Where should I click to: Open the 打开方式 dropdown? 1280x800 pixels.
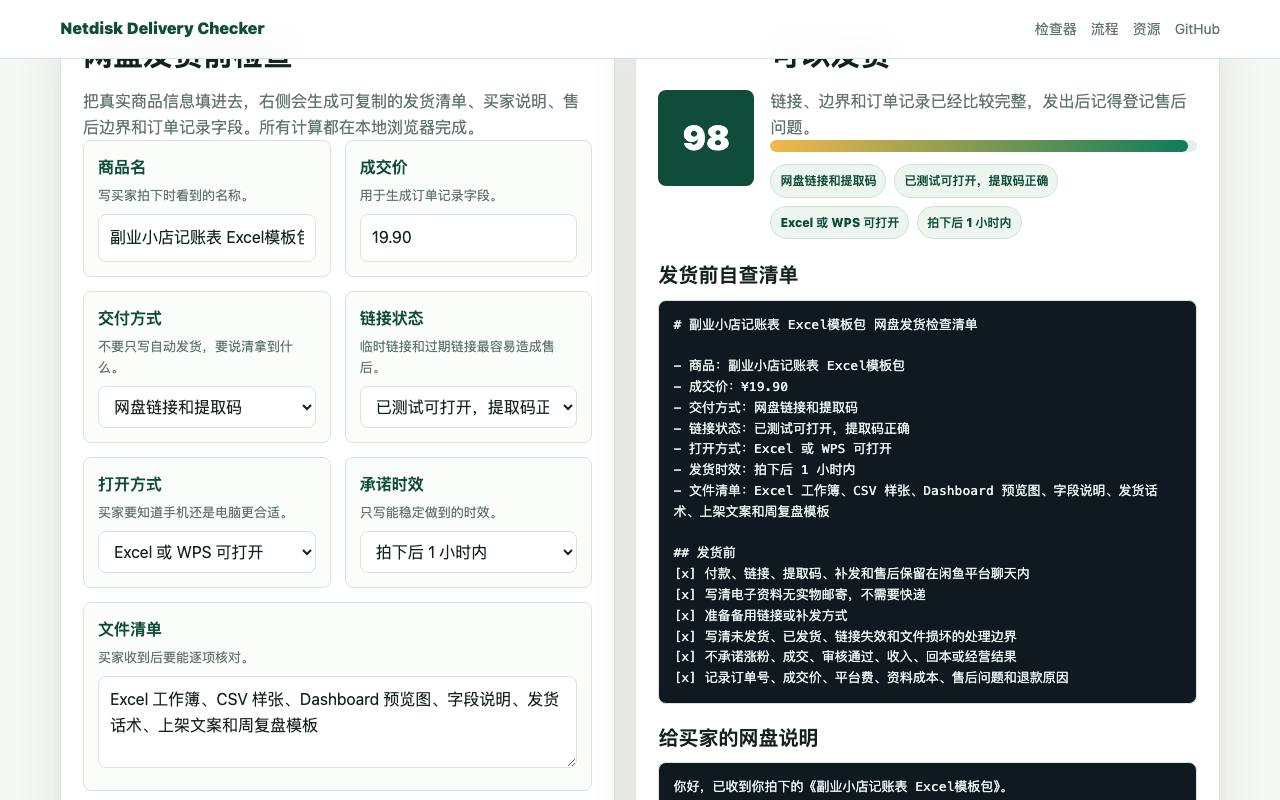[207, 552]
